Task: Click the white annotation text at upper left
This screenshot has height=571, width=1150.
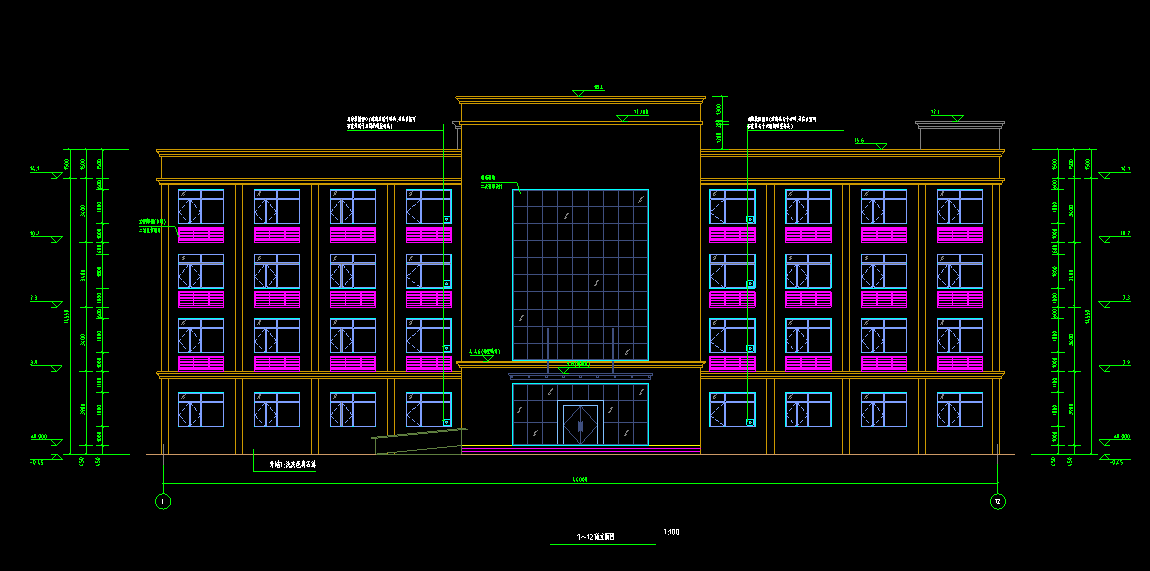Action: click(x=382, y=123)
